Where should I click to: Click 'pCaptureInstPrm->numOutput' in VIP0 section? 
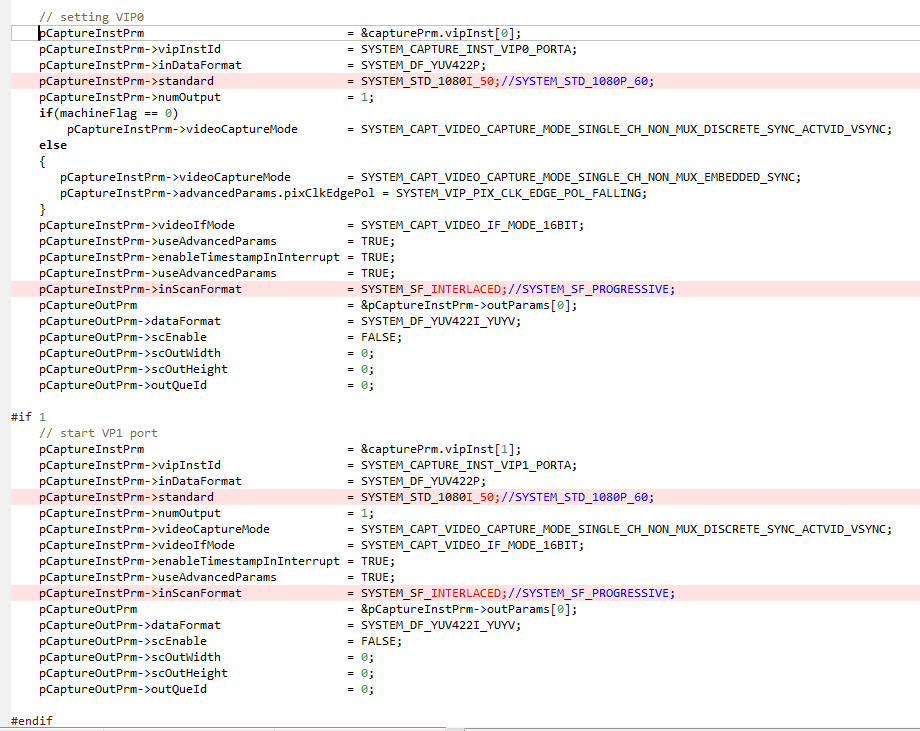130,97
